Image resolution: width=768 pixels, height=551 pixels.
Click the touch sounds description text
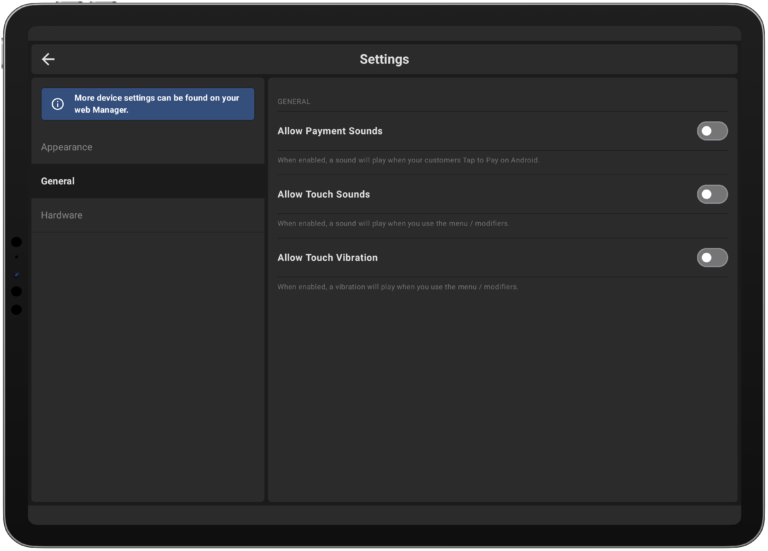point(393,223)
